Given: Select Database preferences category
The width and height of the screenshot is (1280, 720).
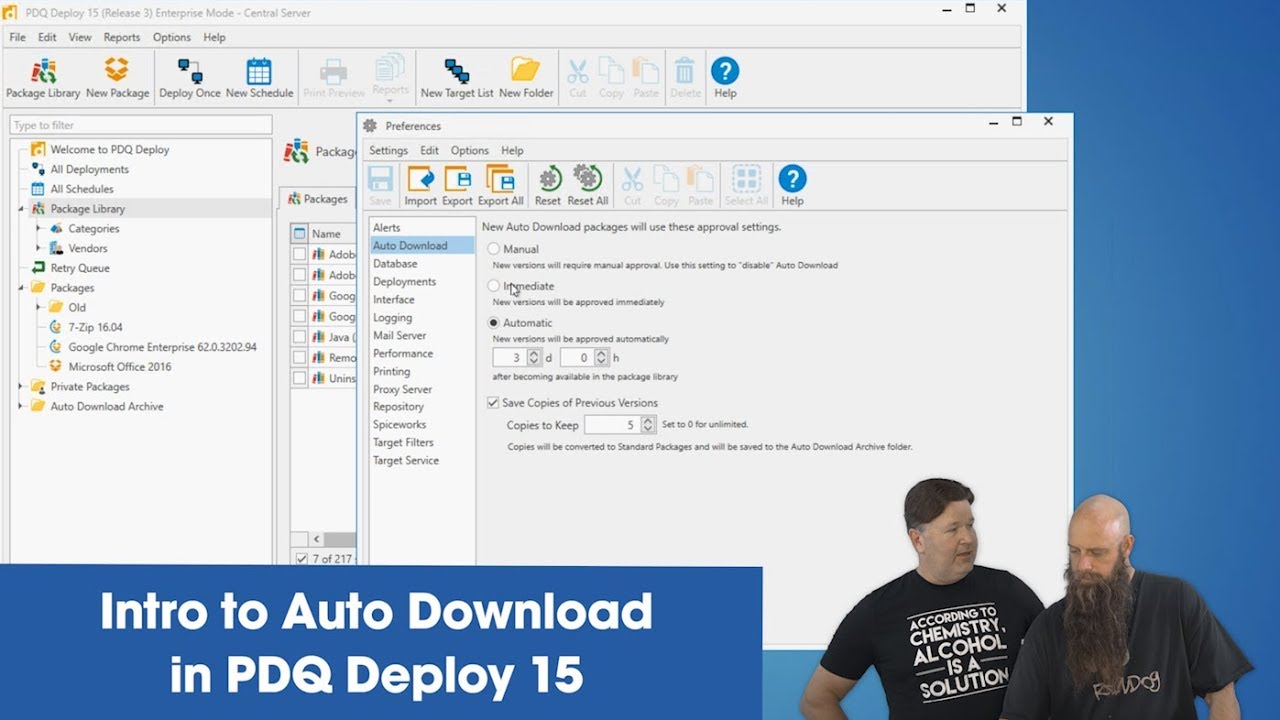Looking at the screenshot, I should click(x=395, y=264).
